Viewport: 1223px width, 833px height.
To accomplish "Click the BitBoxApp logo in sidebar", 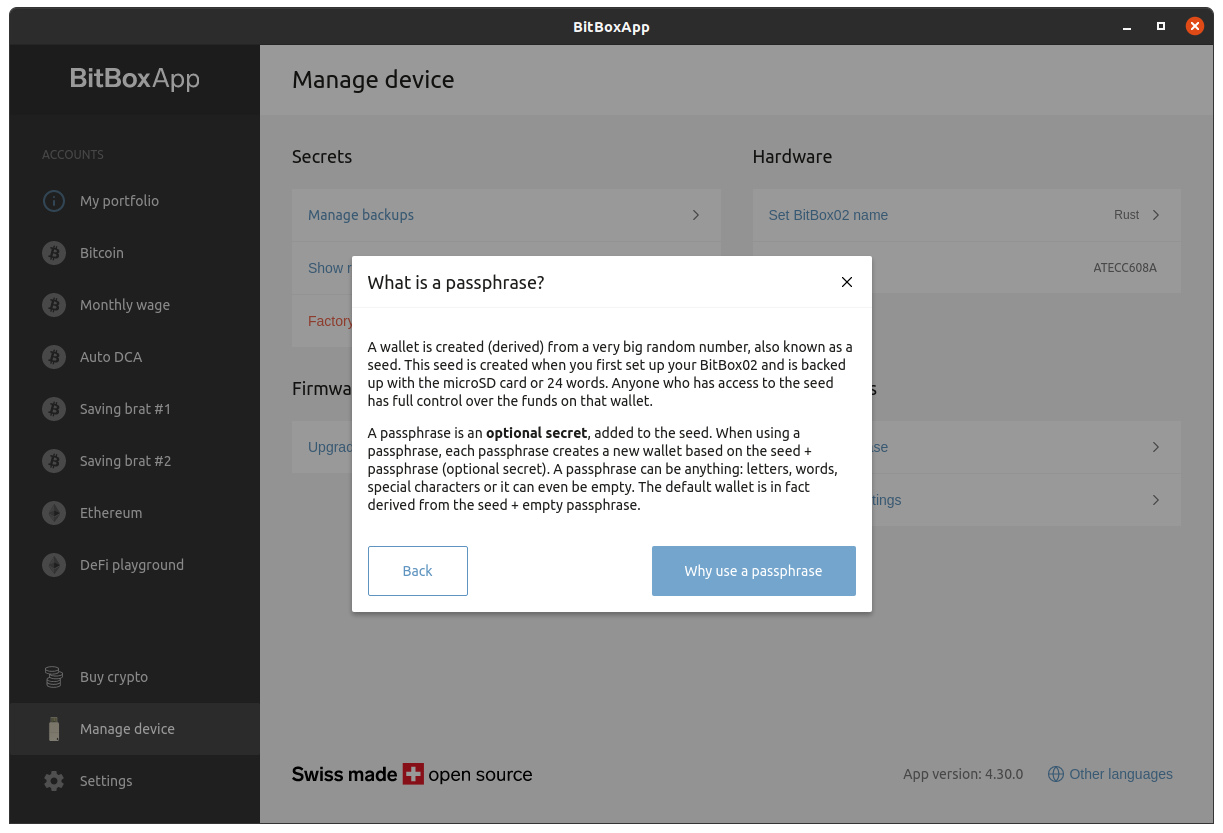I will (135, 79).
